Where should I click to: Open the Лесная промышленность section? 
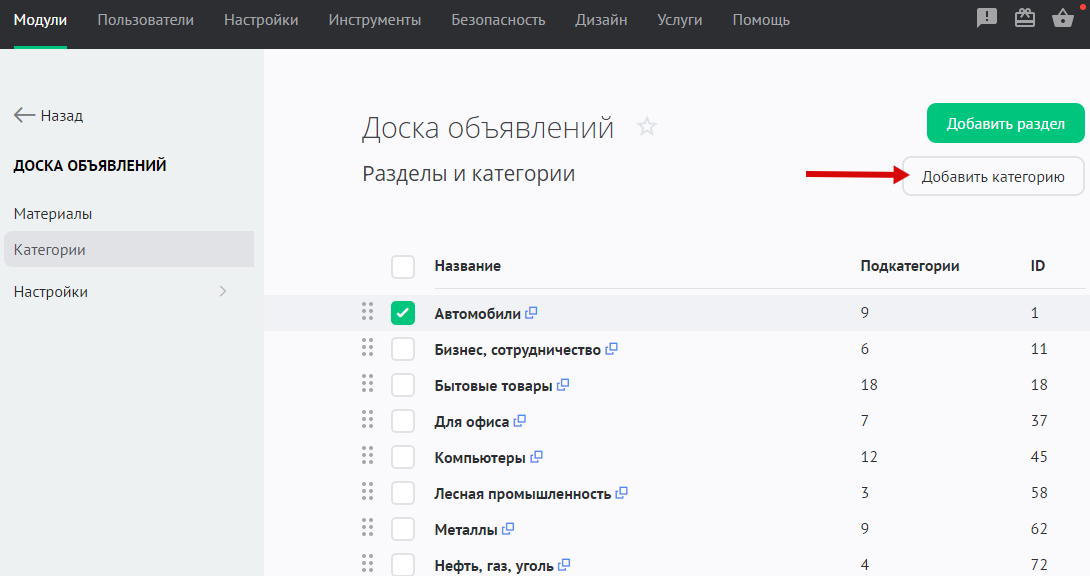[522, 493]
